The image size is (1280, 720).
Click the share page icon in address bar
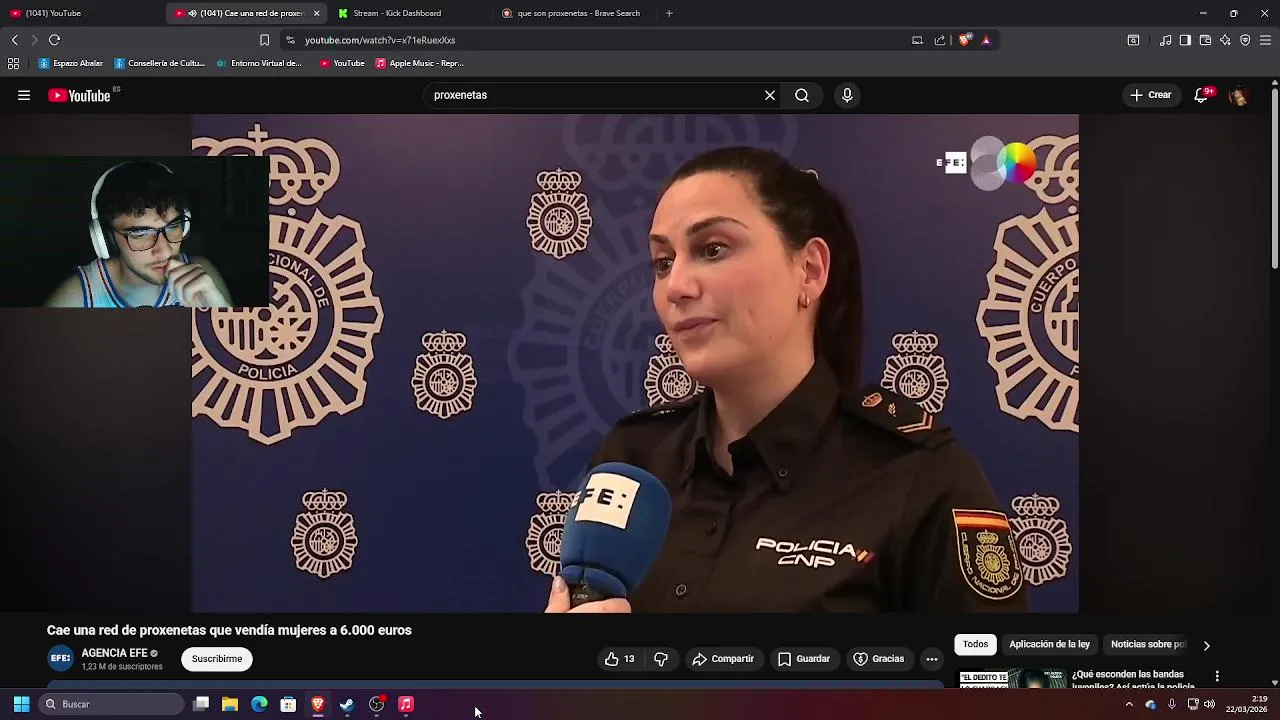point(940,40)
